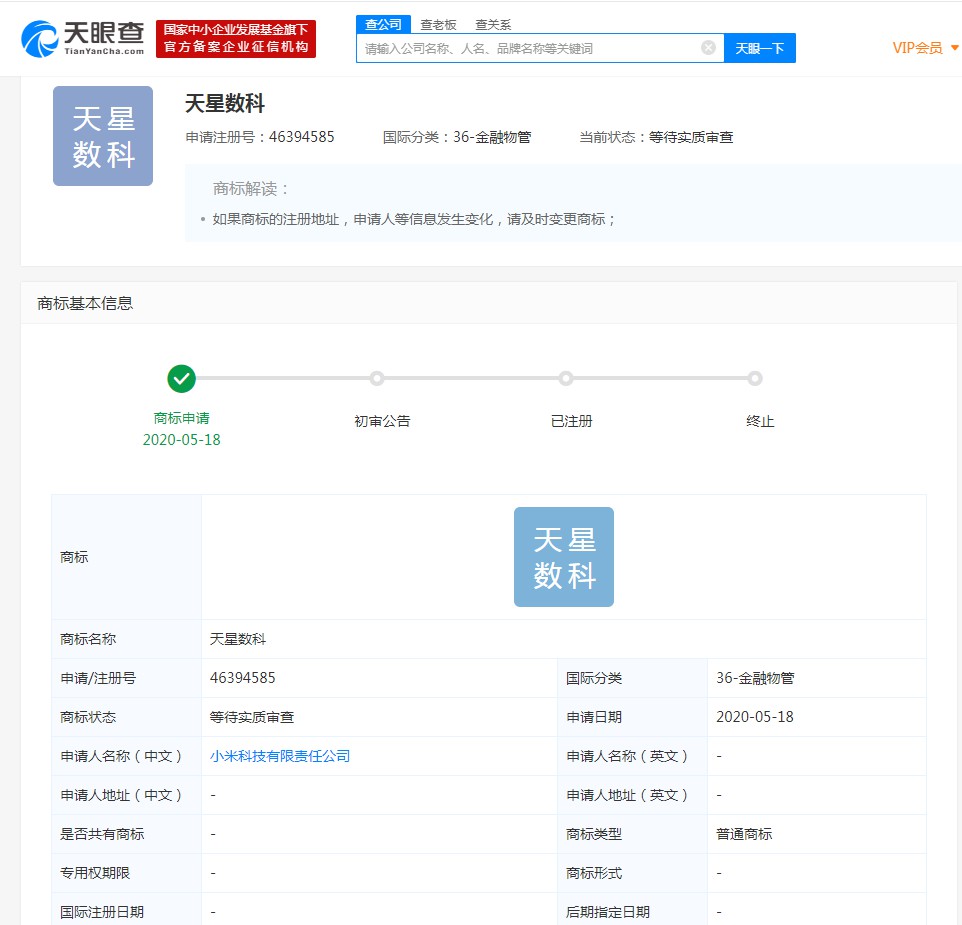This screenshot has height=925, width=962.
Task: Click the 商标名称 value 天星数科
Action: [x=238, y=639]
